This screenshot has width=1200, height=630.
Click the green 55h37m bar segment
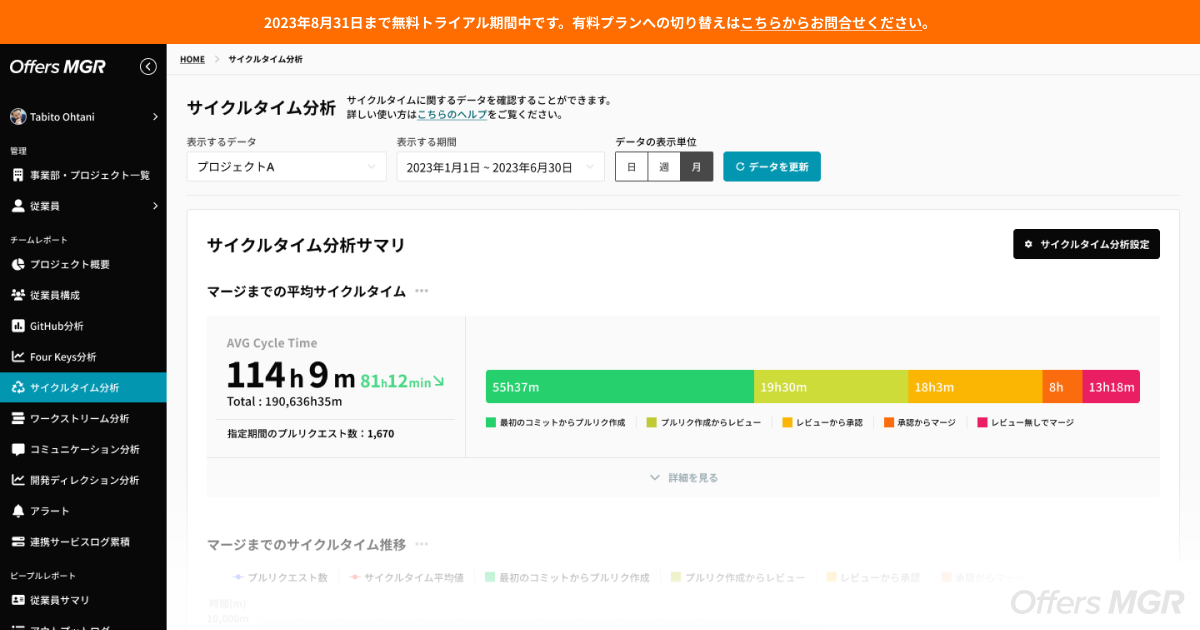pos(619,387)
